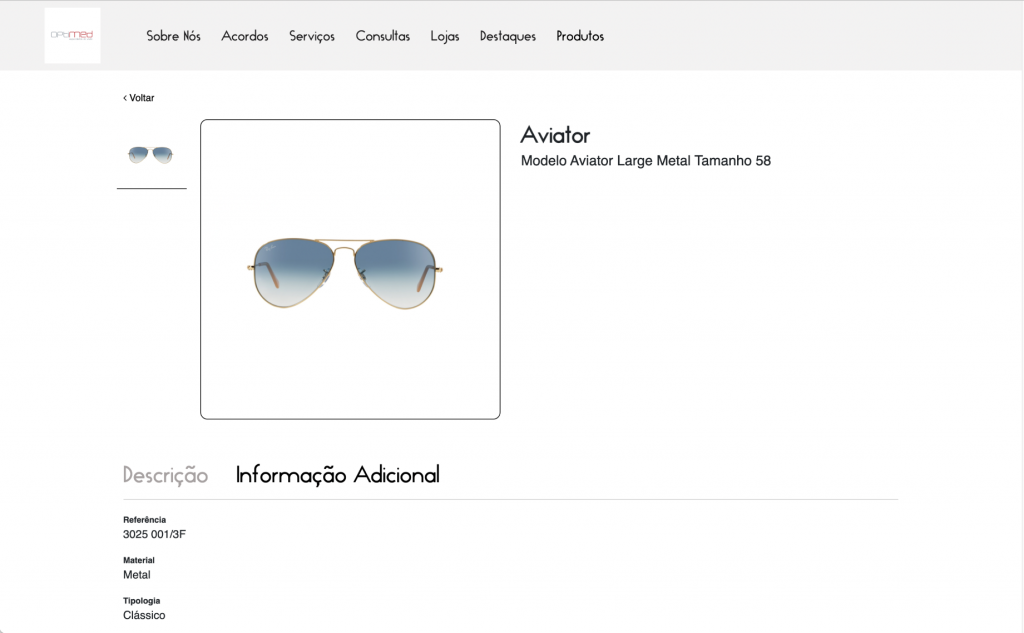
Task: Go to the Acordos page
Action: (245, 36)
